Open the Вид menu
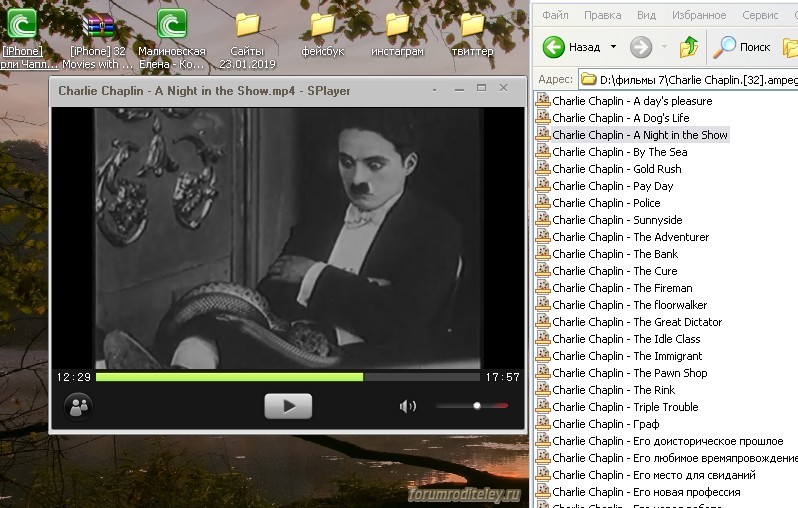Image resolution: width=798 pixels, height=508 pixels. 646,15
